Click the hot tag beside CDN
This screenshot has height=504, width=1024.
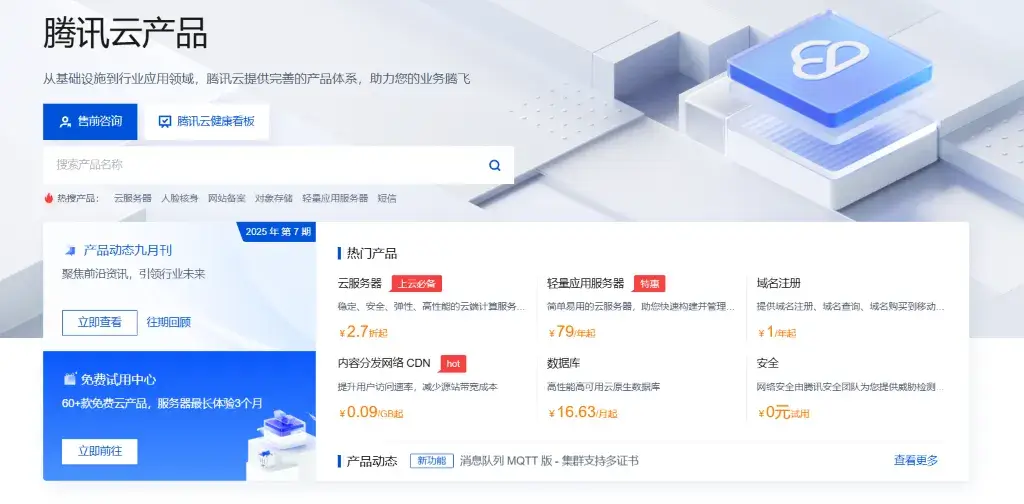click(453, 364)
